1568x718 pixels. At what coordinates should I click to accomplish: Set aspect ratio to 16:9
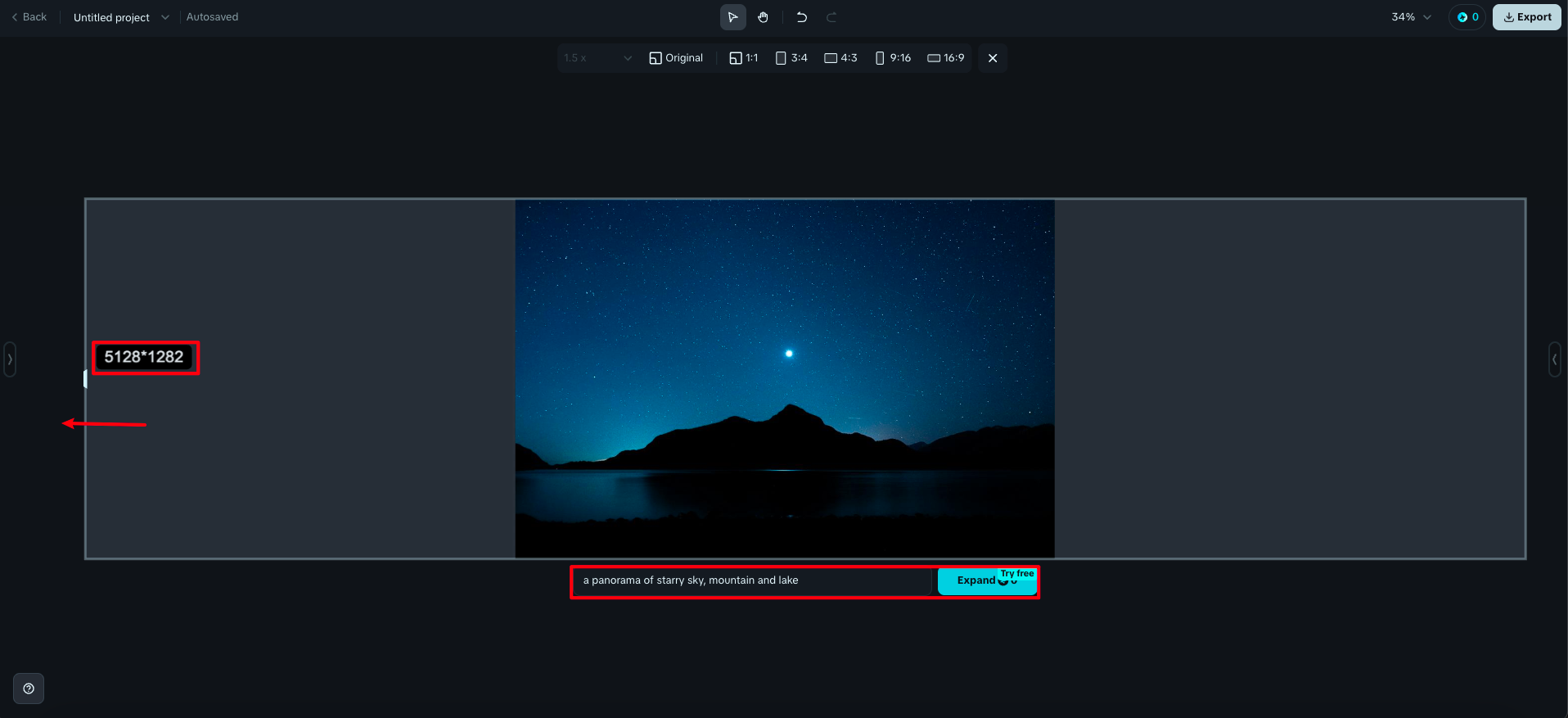tap(946, 58)
